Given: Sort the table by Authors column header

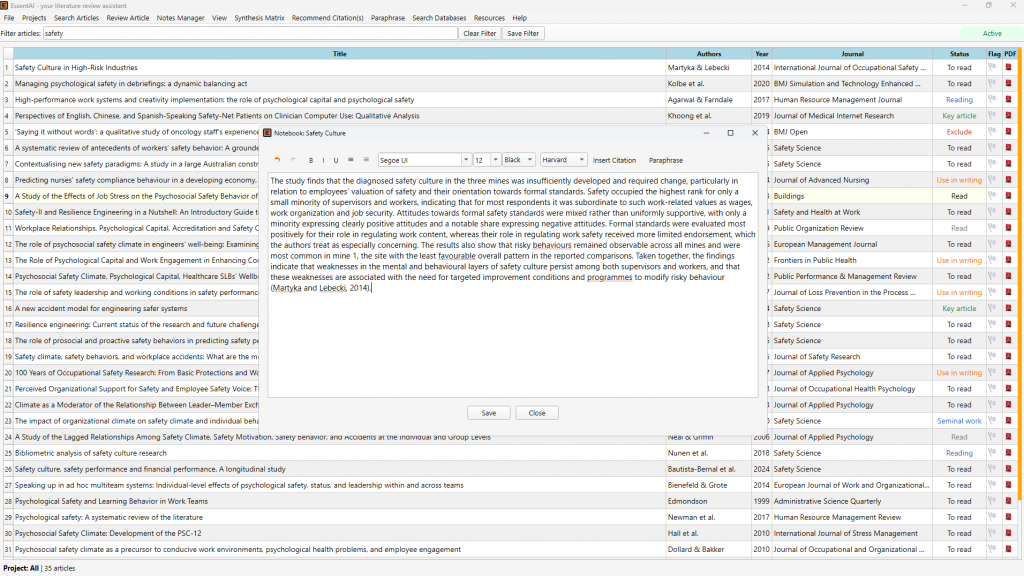Looking at the screenshot, I should (x=709, y=54).
